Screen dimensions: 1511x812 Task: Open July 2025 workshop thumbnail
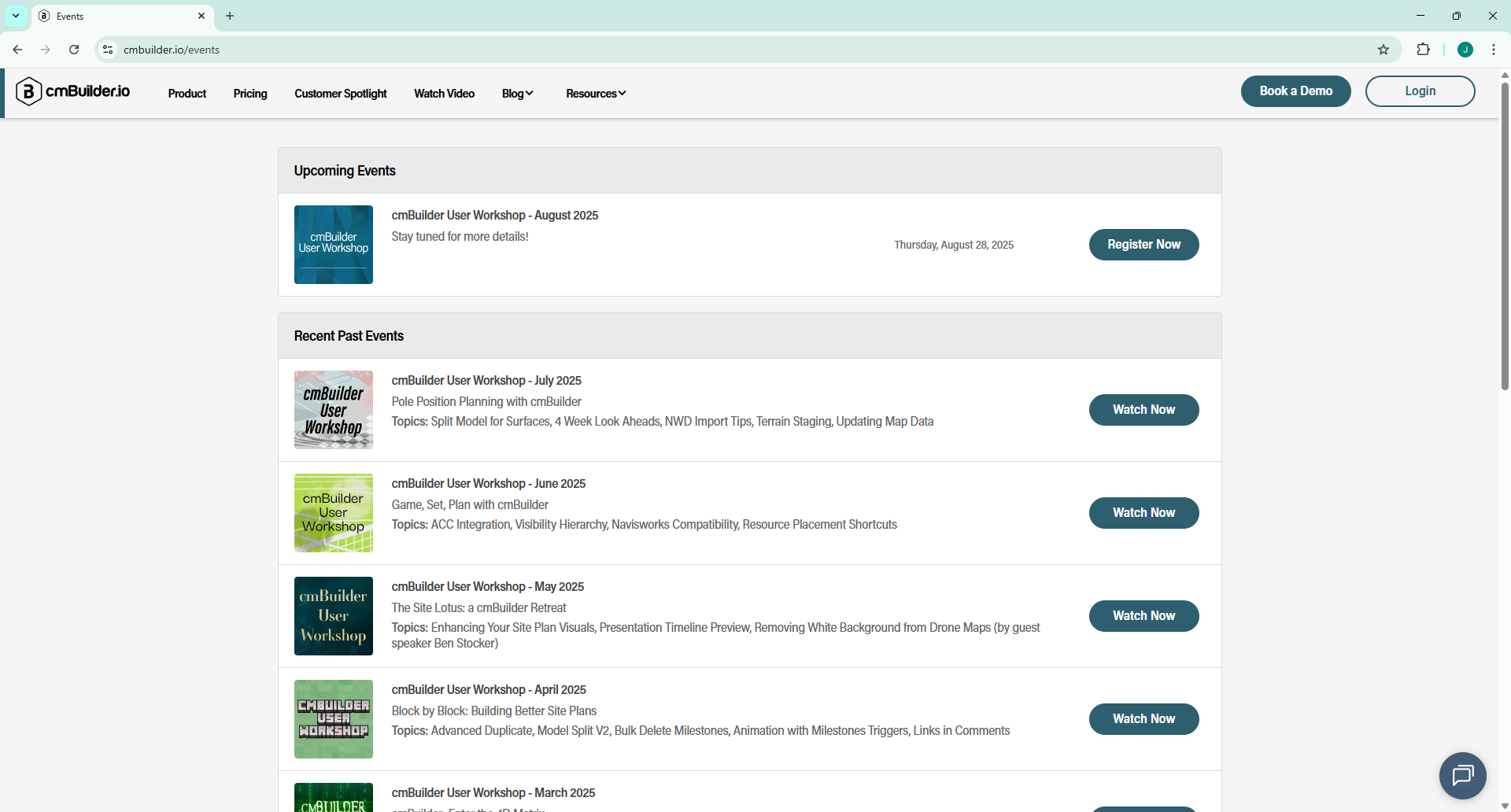point(334,410)
